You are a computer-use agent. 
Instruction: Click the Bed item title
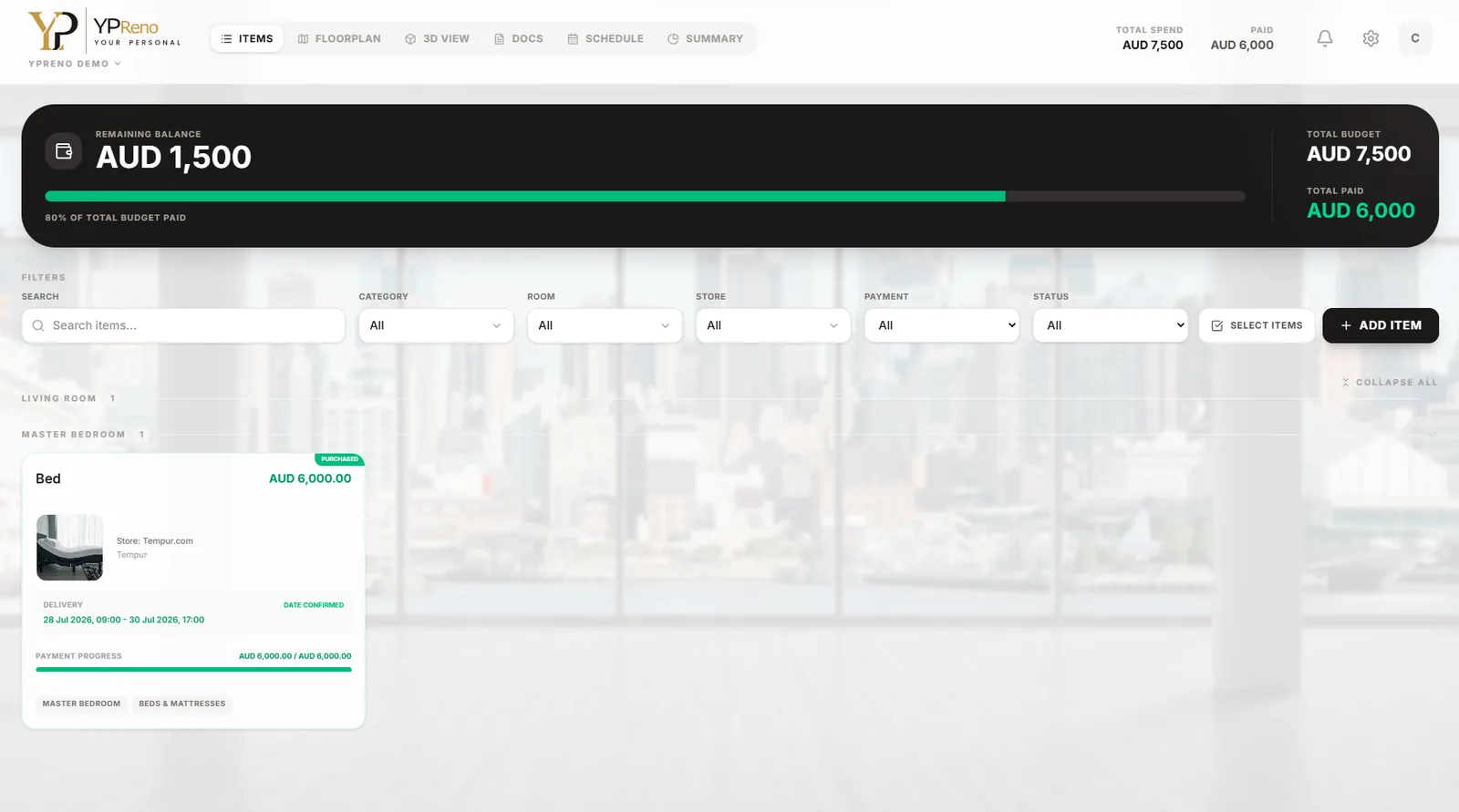tap(48, 478)
